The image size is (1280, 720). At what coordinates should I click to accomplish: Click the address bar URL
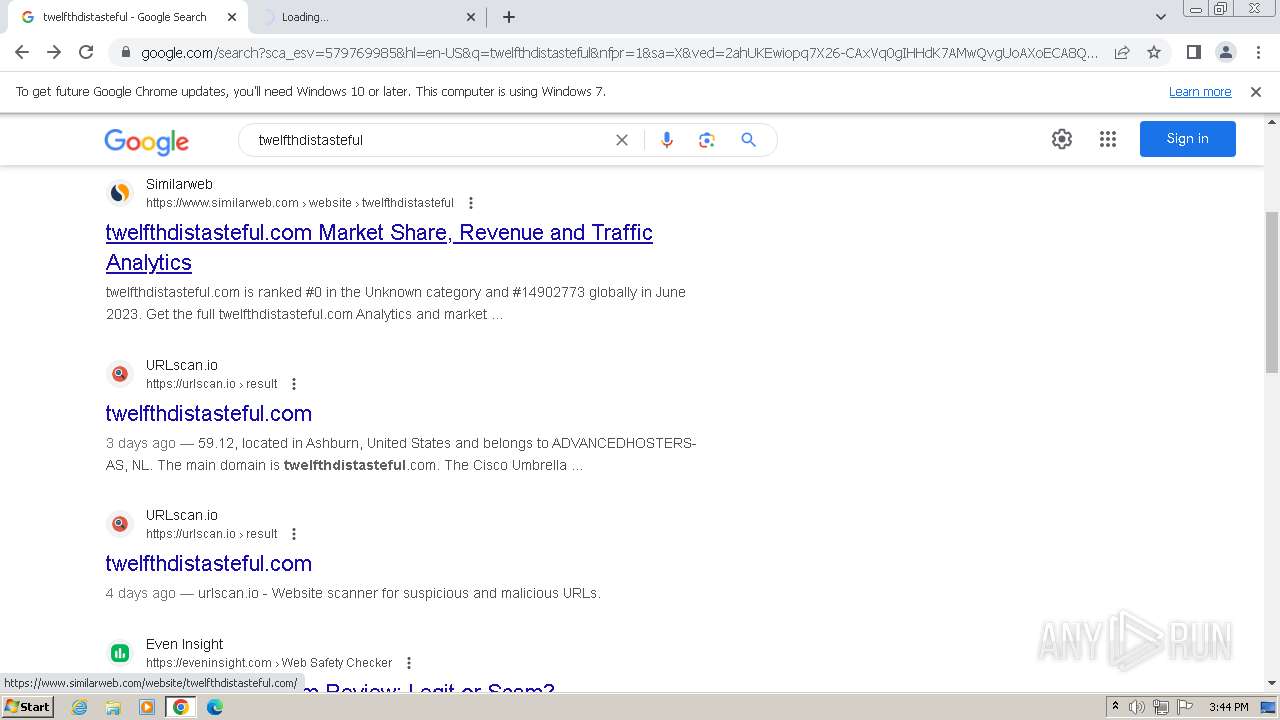(619, 53)
